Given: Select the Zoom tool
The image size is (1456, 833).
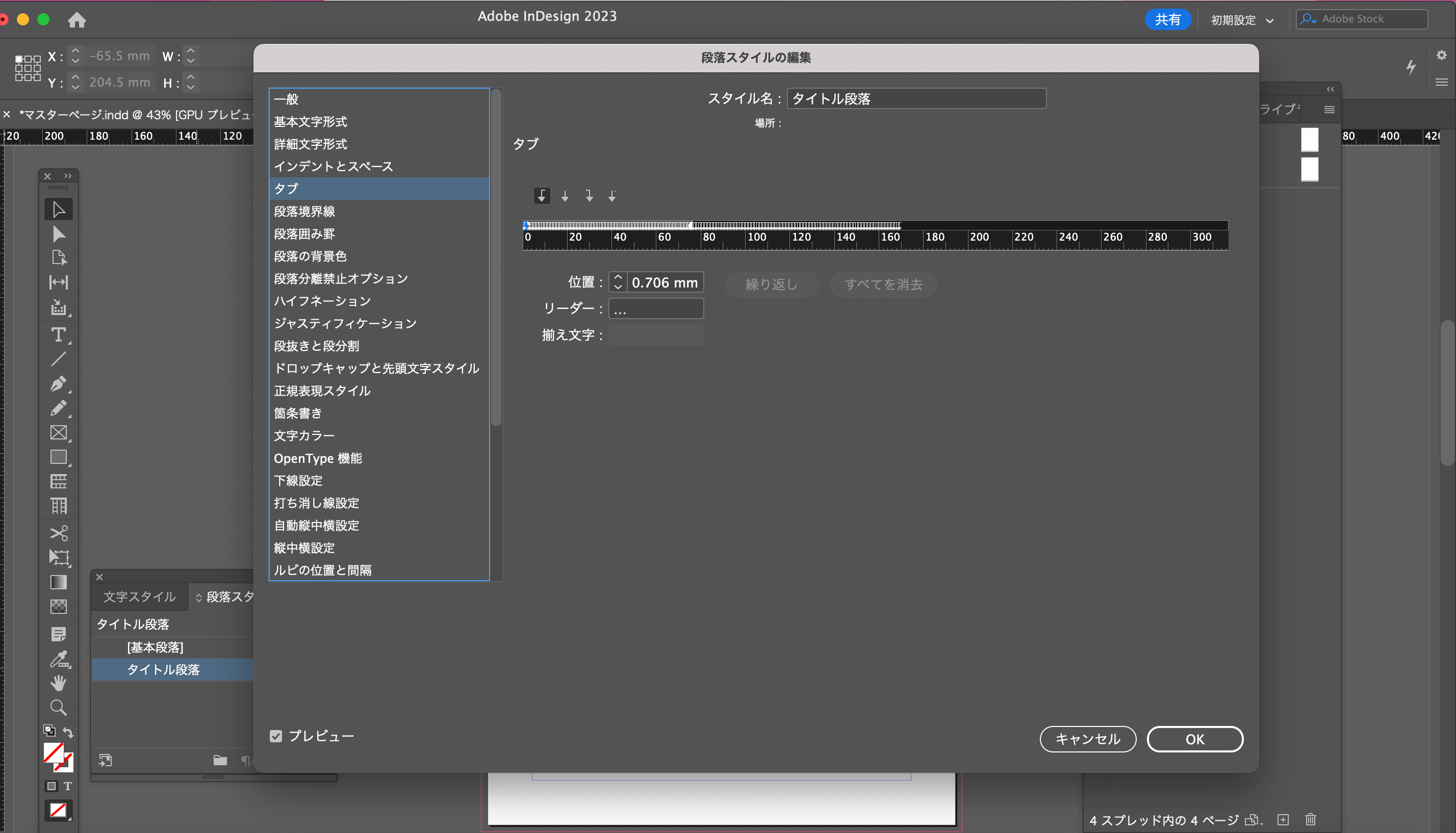Looking at the screenshot, I should [x=58, y=707].
